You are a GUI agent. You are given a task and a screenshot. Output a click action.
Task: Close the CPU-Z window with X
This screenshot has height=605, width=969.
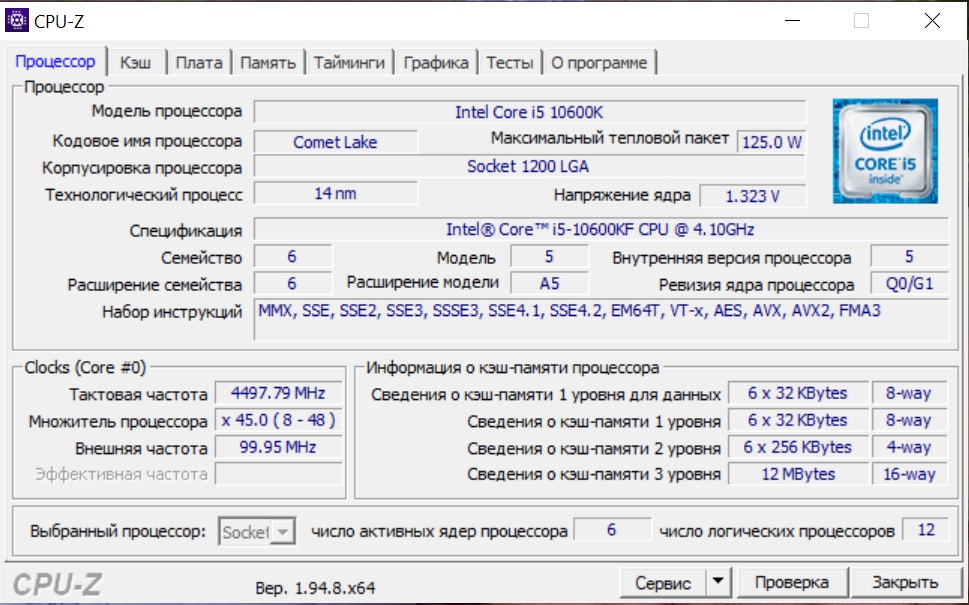point(932,21)
